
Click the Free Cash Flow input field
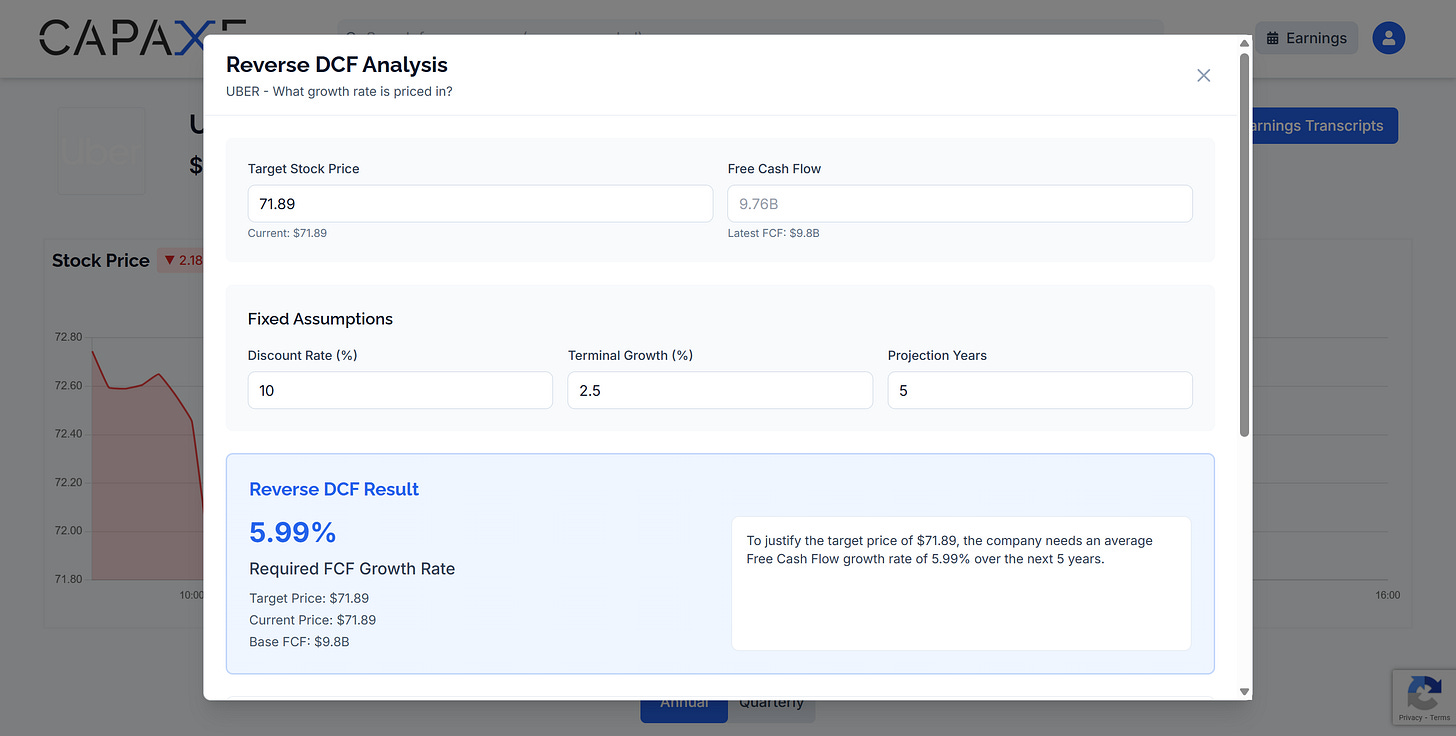[960, 204]
